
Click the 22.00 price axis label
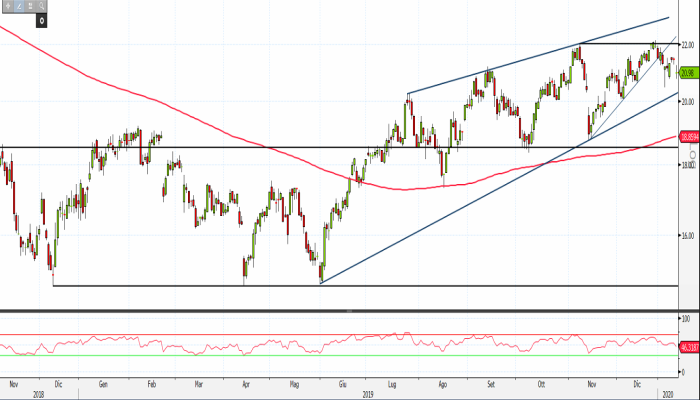coord(688,45)
